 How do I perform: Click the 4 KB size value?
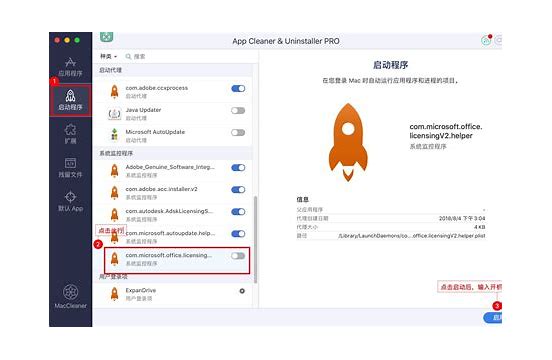click(479, 227)
